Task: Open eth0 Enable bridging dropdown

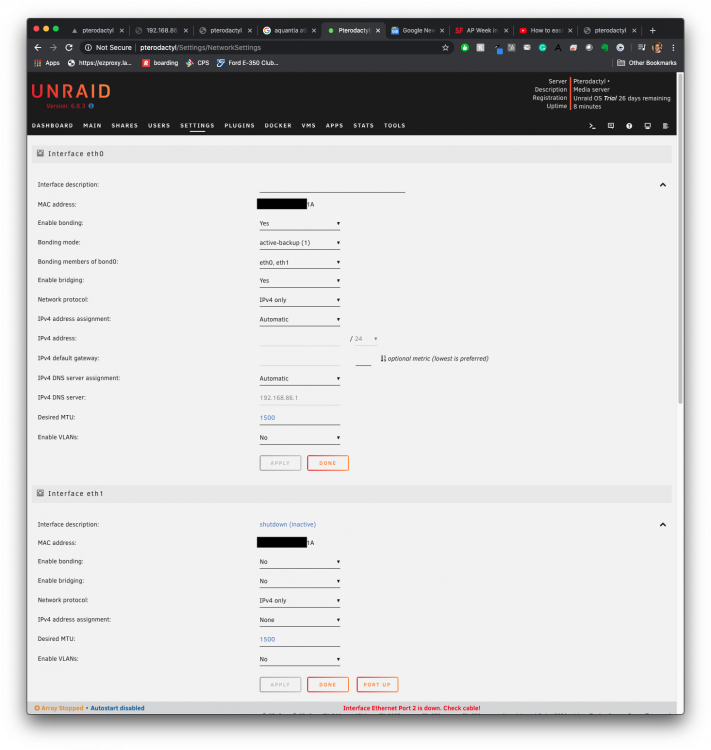Action: [x=300, y=281]
